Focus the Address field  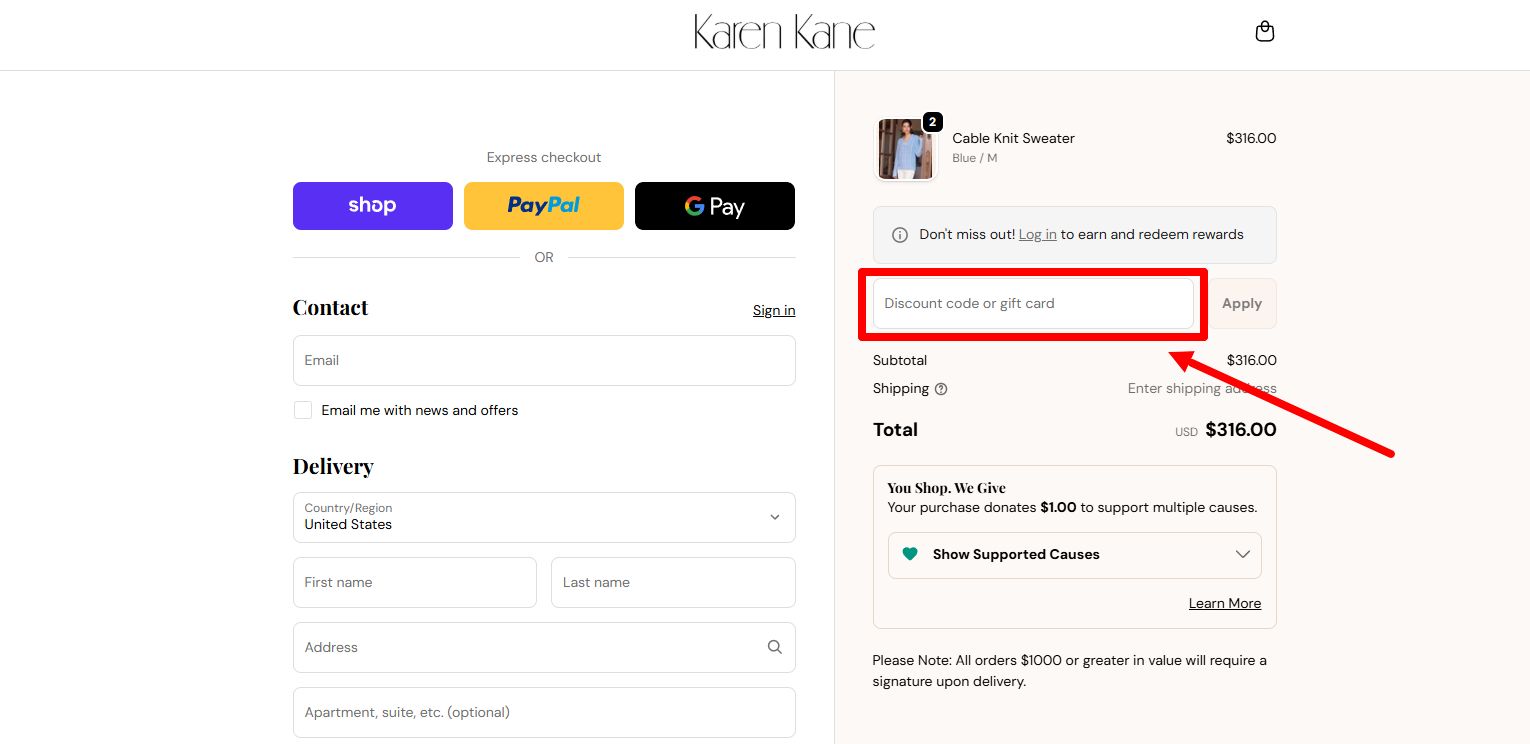point(544,647)
